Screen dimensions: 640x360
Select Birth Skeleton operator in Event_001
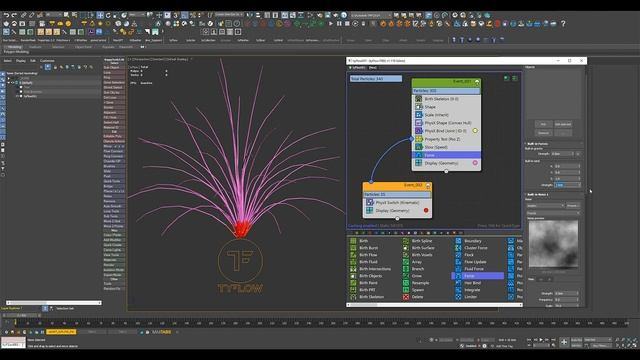pos(446,99)
